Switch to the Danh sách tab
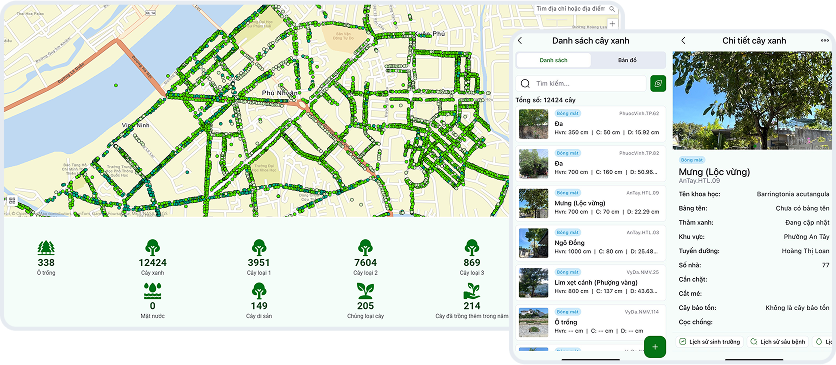Screen dimensions: 836x365 [553, 60]
